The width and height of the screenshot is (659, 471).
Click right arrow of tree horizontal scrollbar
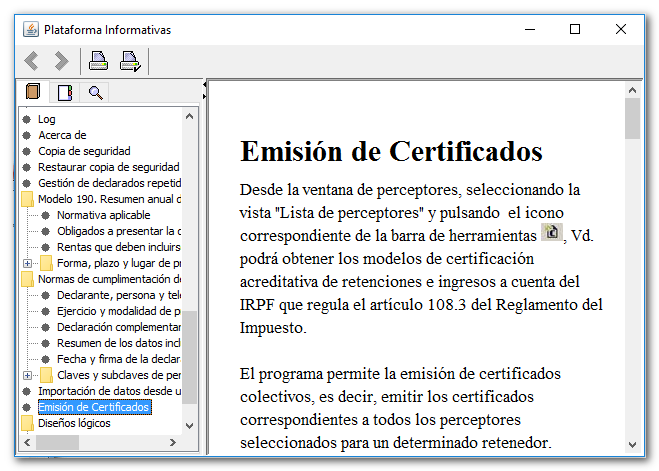pyautogui.click(x=174, y=443)
